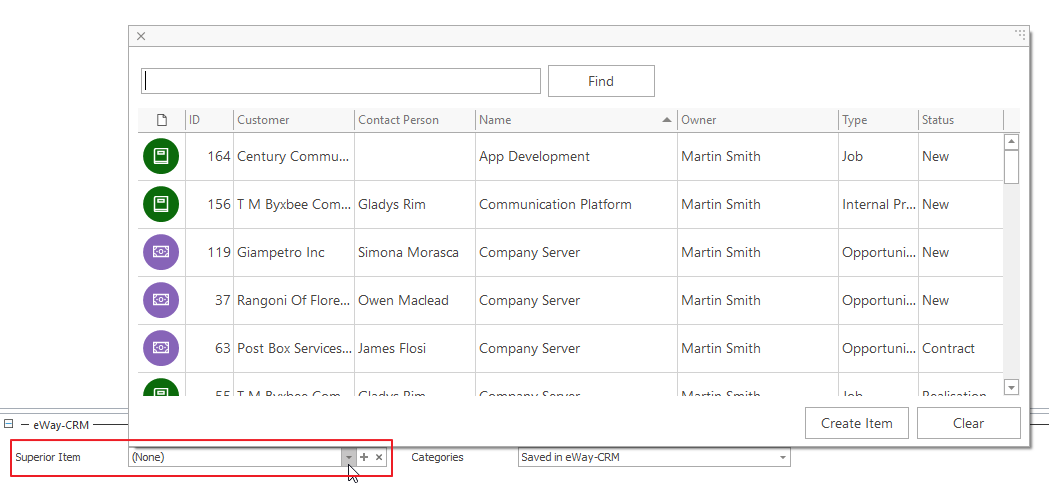Close the item picker popup with X
The image size is (1049, 484).
pyautogui.click(x=141, y=36)
